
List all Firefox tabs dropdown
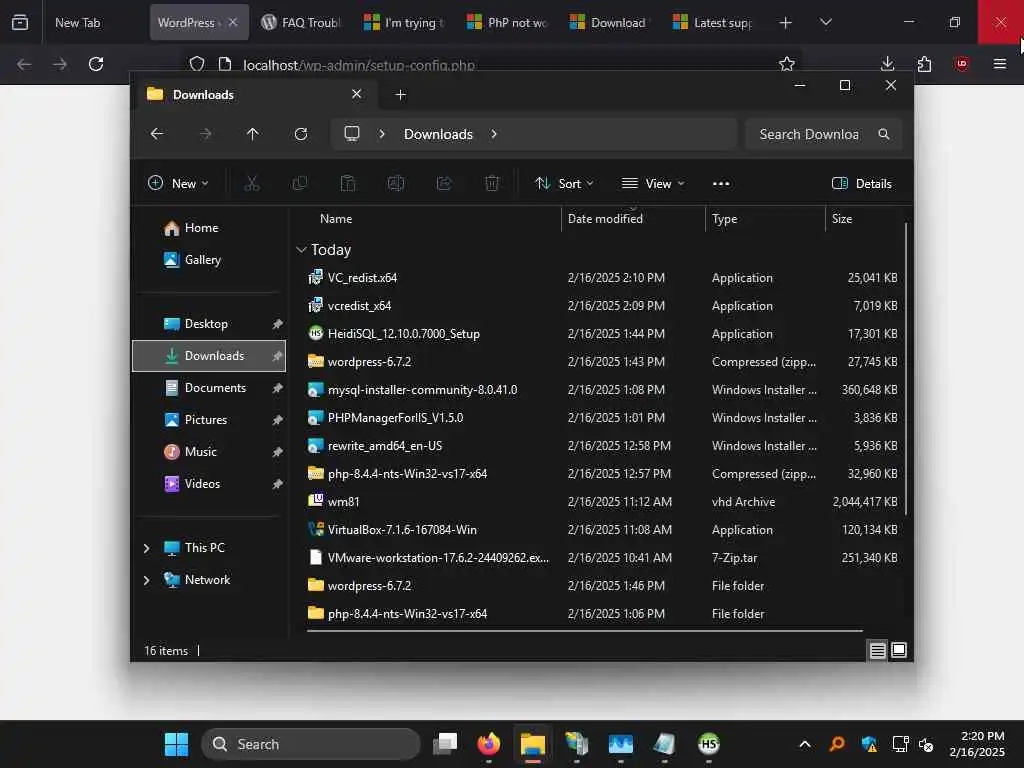click(825, 22)
